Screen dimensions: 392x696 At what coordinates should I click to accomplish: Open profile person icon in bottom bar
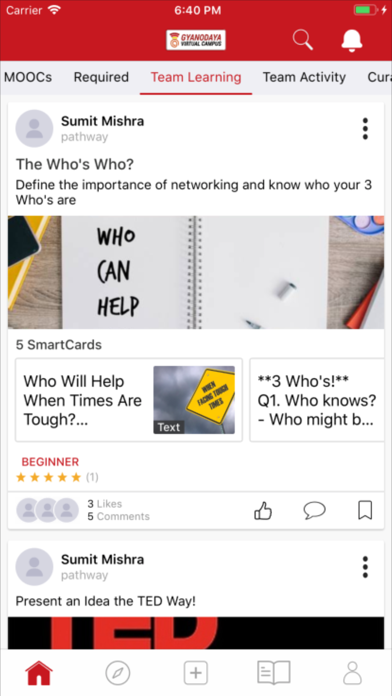click(x=352, y=673)
